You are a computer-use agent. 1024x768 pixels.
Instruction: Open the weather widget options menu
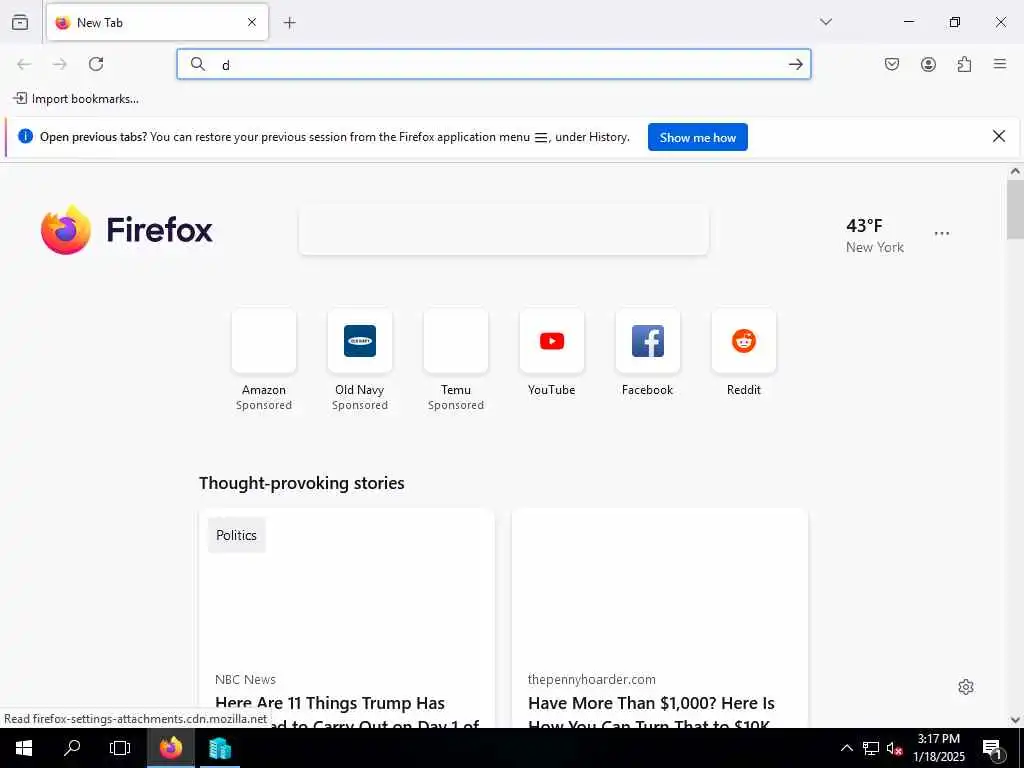click(x=942, y=234)
